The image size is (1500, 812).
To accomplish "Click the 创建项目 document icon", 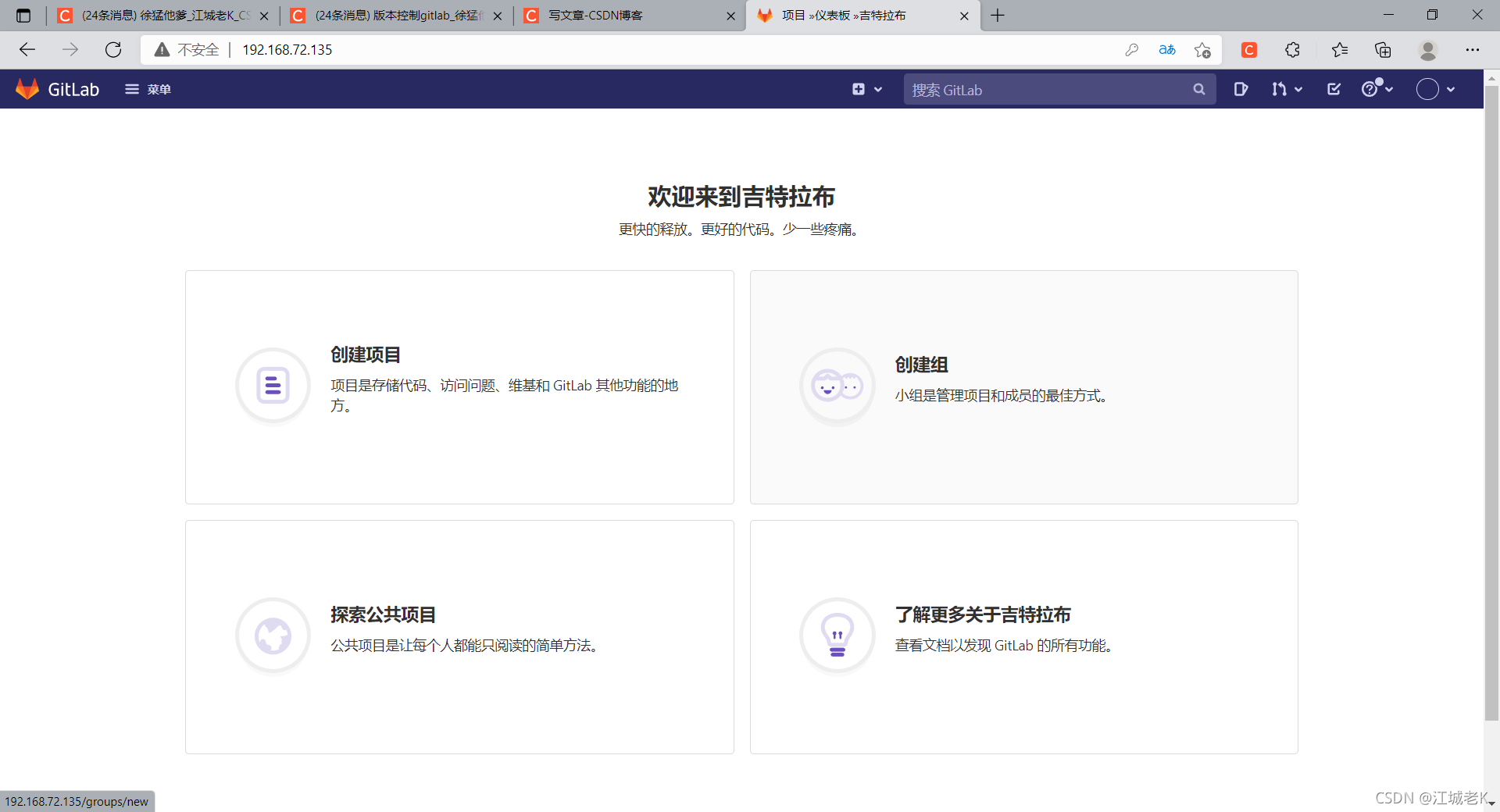I will pyautogui.click(x=273, y=386).
